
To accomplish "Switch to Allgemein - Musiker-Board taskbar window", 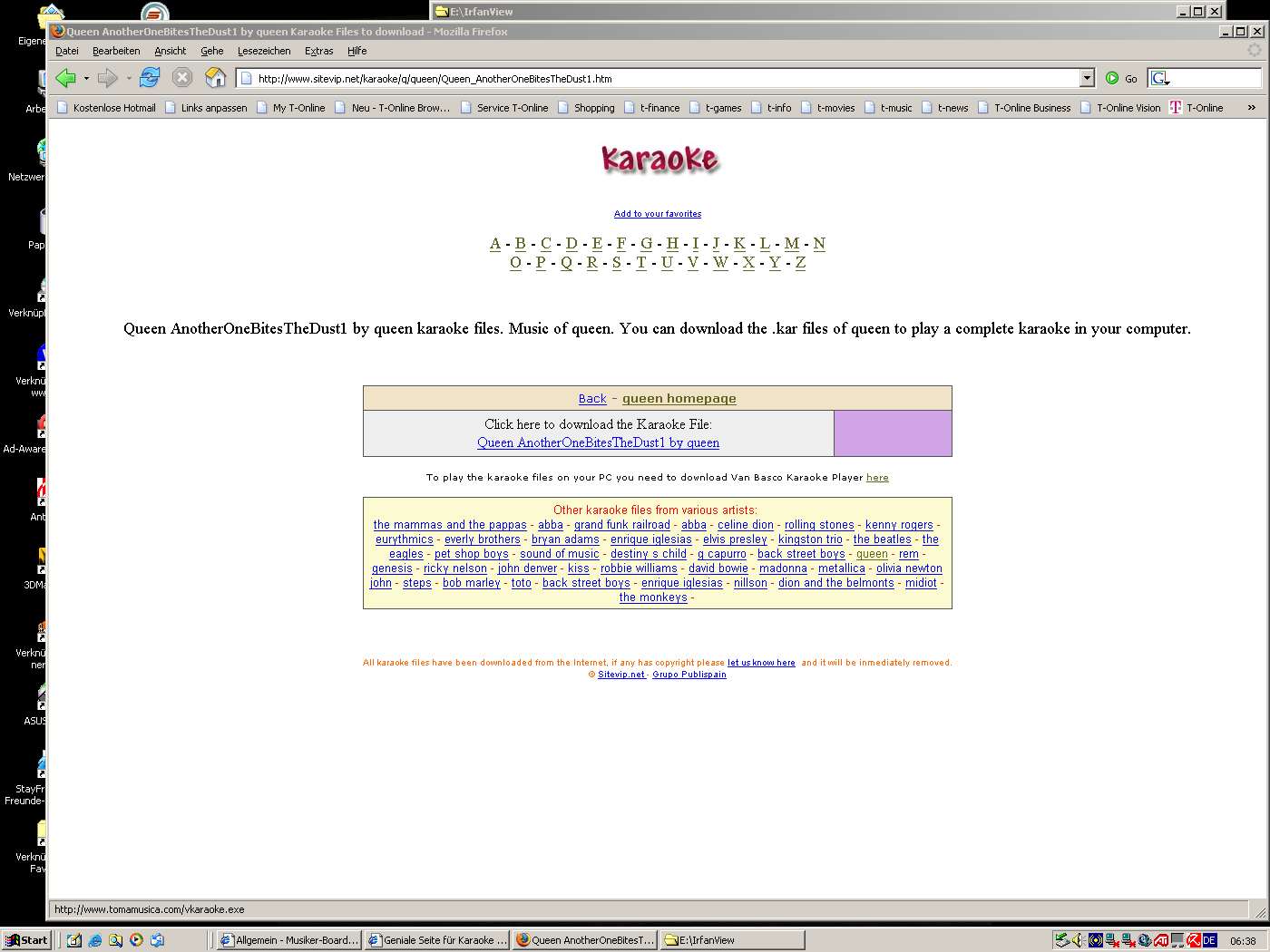I will tap(289, 940).
